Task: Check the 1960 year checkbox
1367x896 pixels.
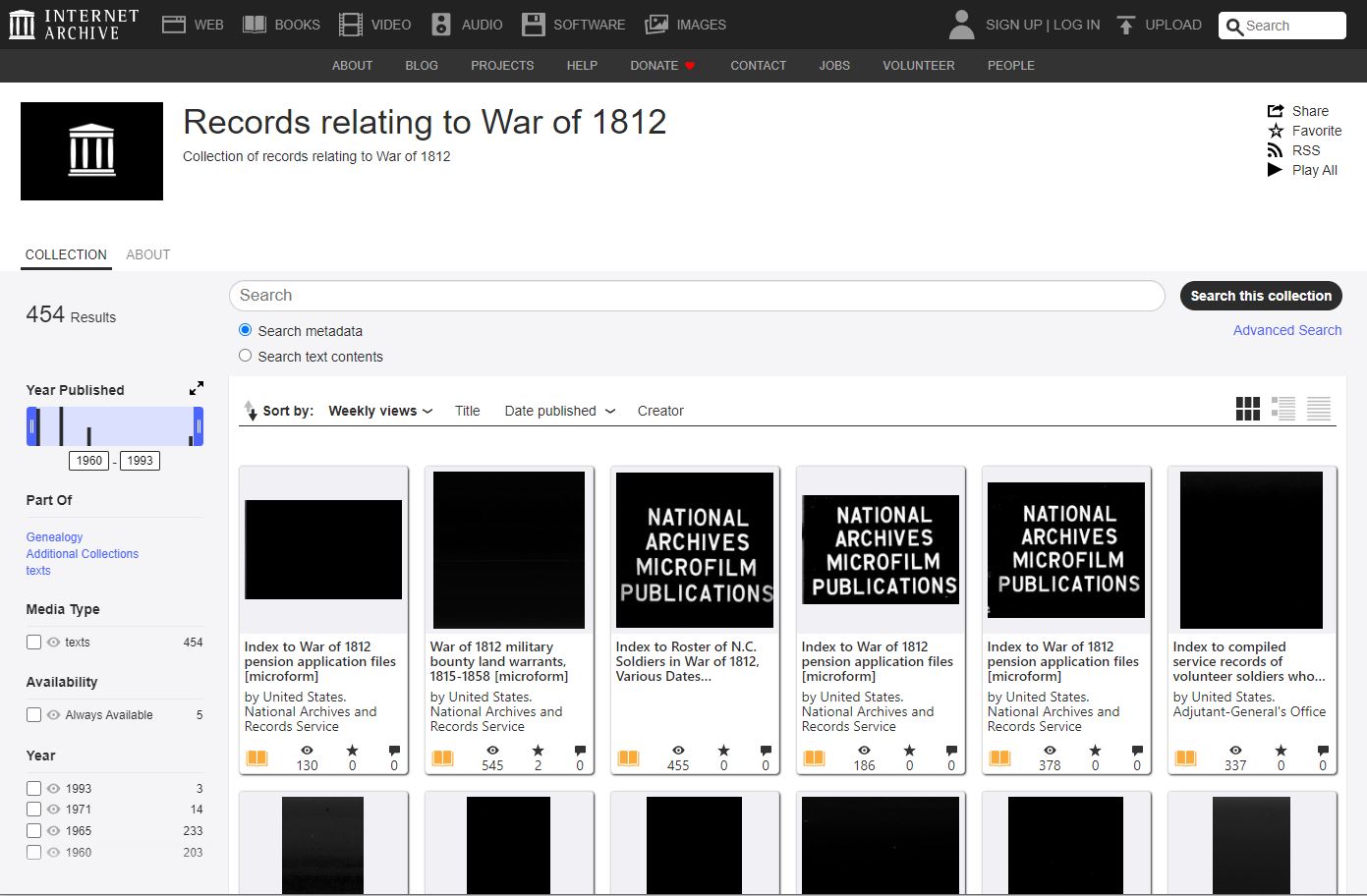Action: [33, 852]
